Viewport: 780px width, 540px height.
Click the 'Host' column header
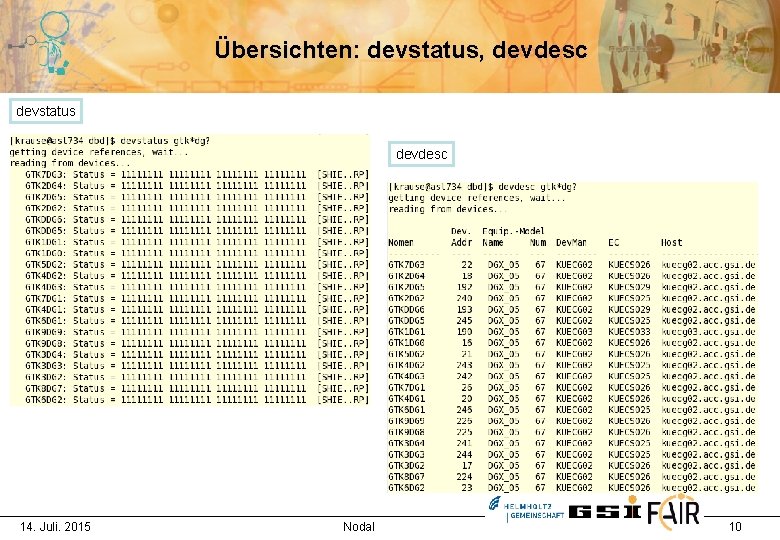[x=671, y=243]
